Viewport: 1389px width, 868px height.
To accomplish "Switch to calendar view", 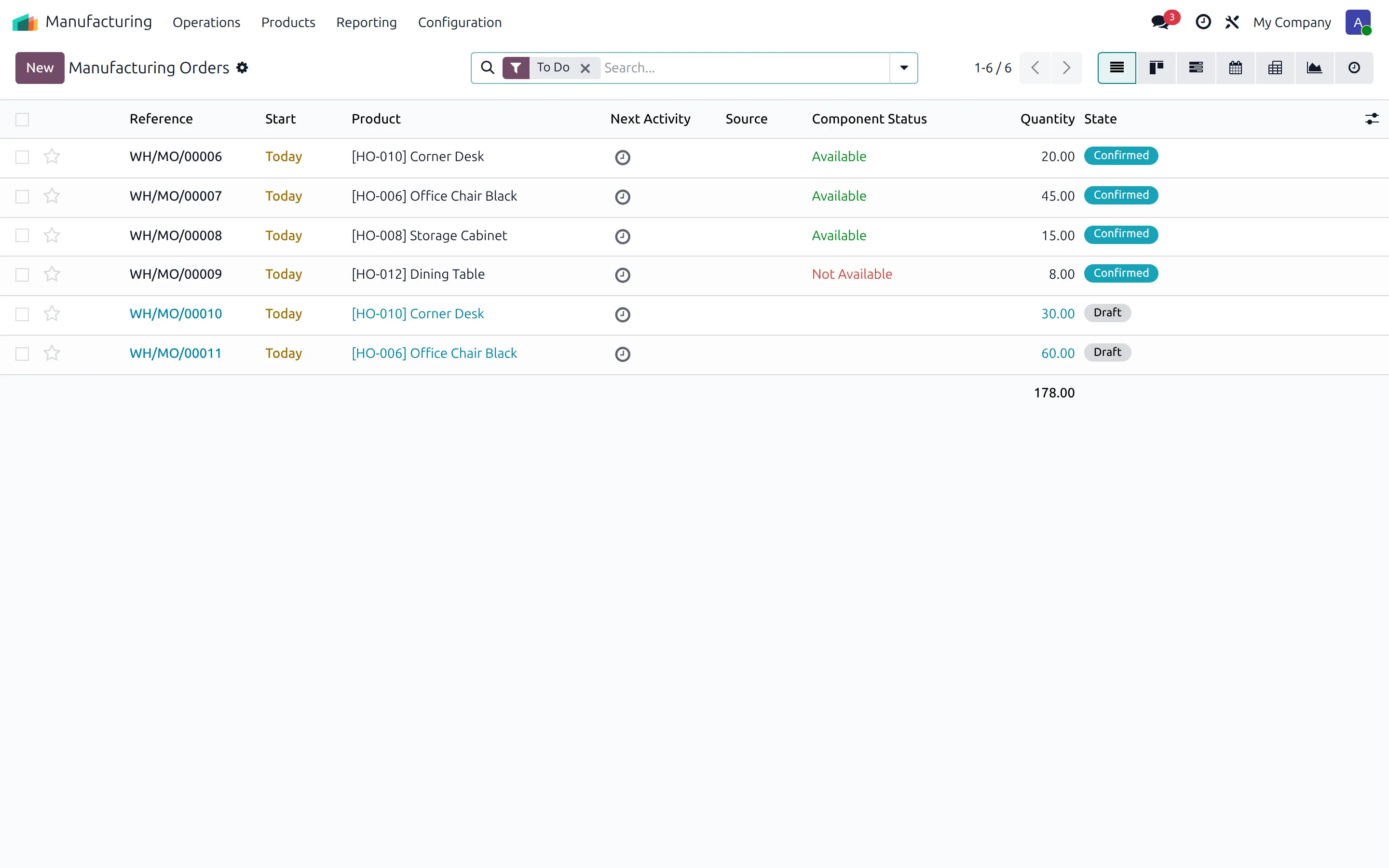I will [1235, 68].
